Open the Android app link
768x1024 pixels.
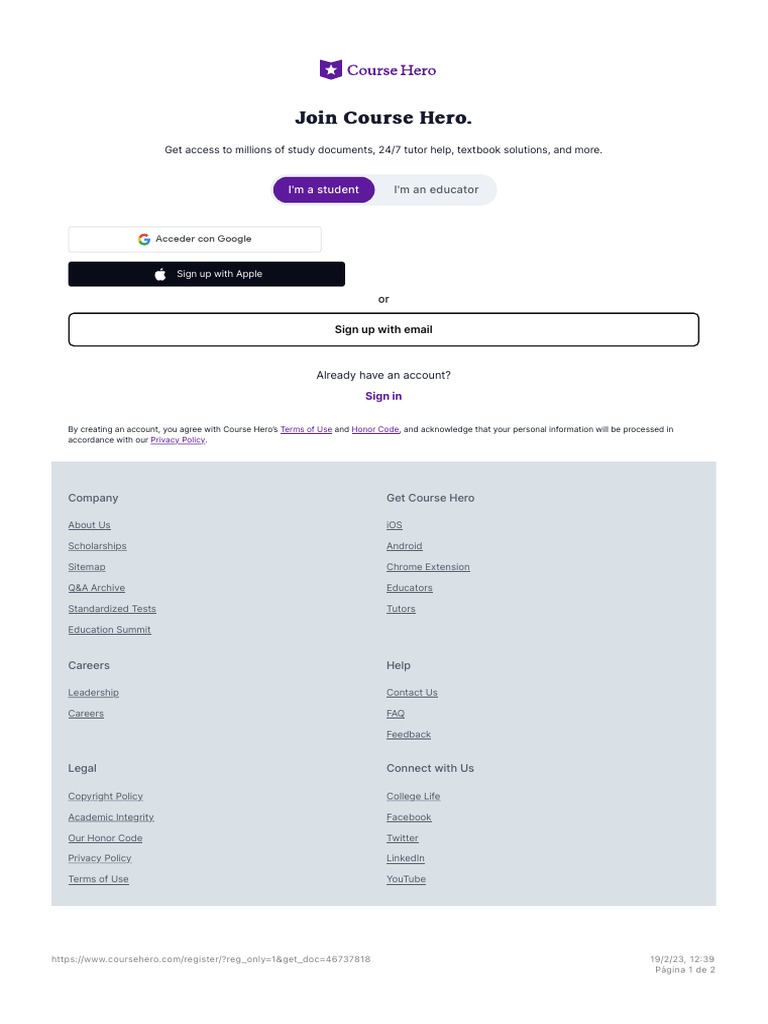[x=404, y=546]
